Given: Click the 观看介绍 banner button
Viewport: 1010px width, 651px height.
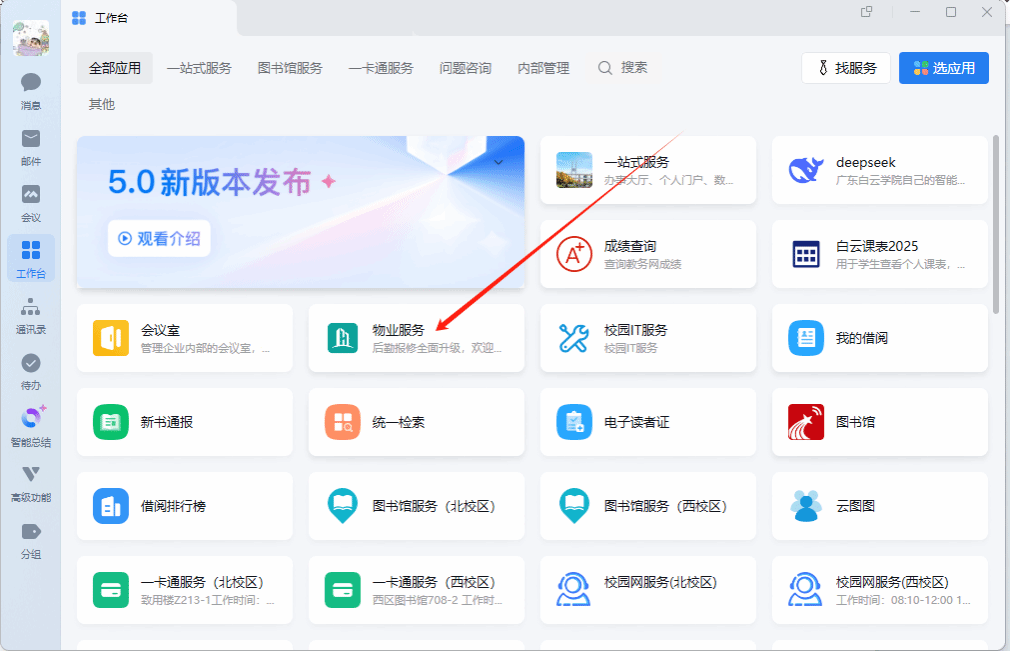Looking at the screenshot, I should click(159, 238).
